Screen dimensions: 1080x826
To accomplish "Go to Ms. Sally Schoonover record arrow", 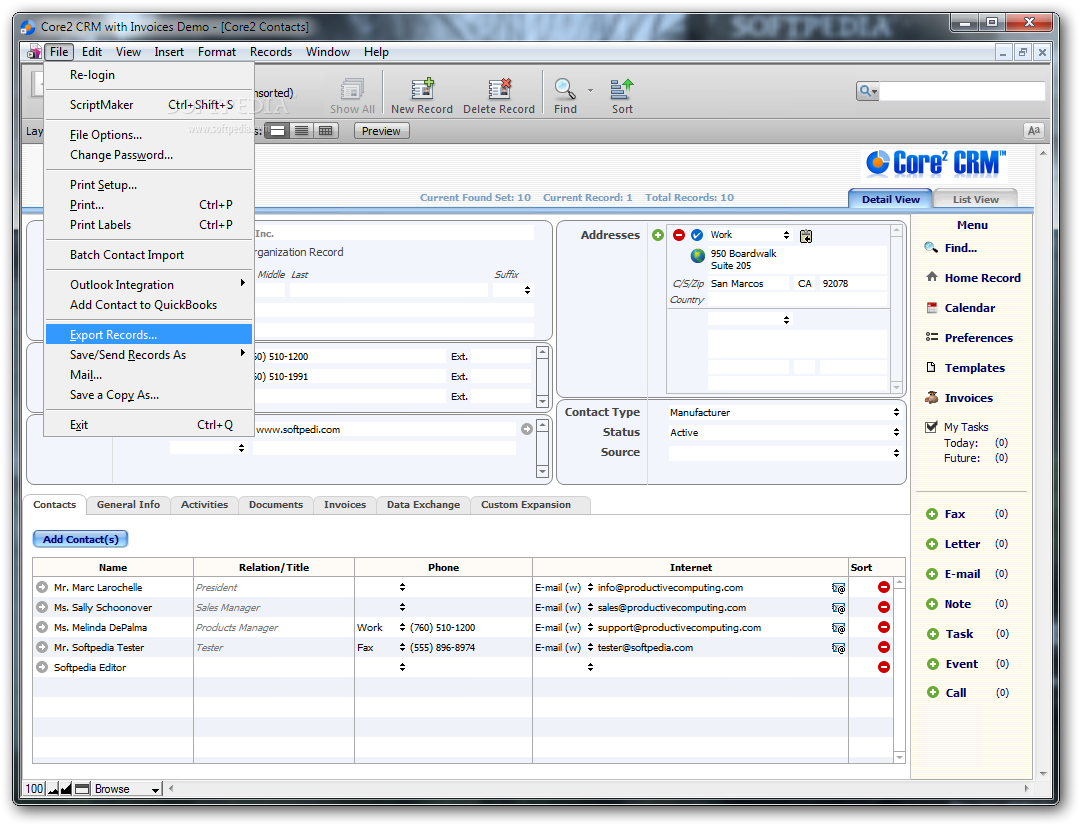I will click(42, 607).
